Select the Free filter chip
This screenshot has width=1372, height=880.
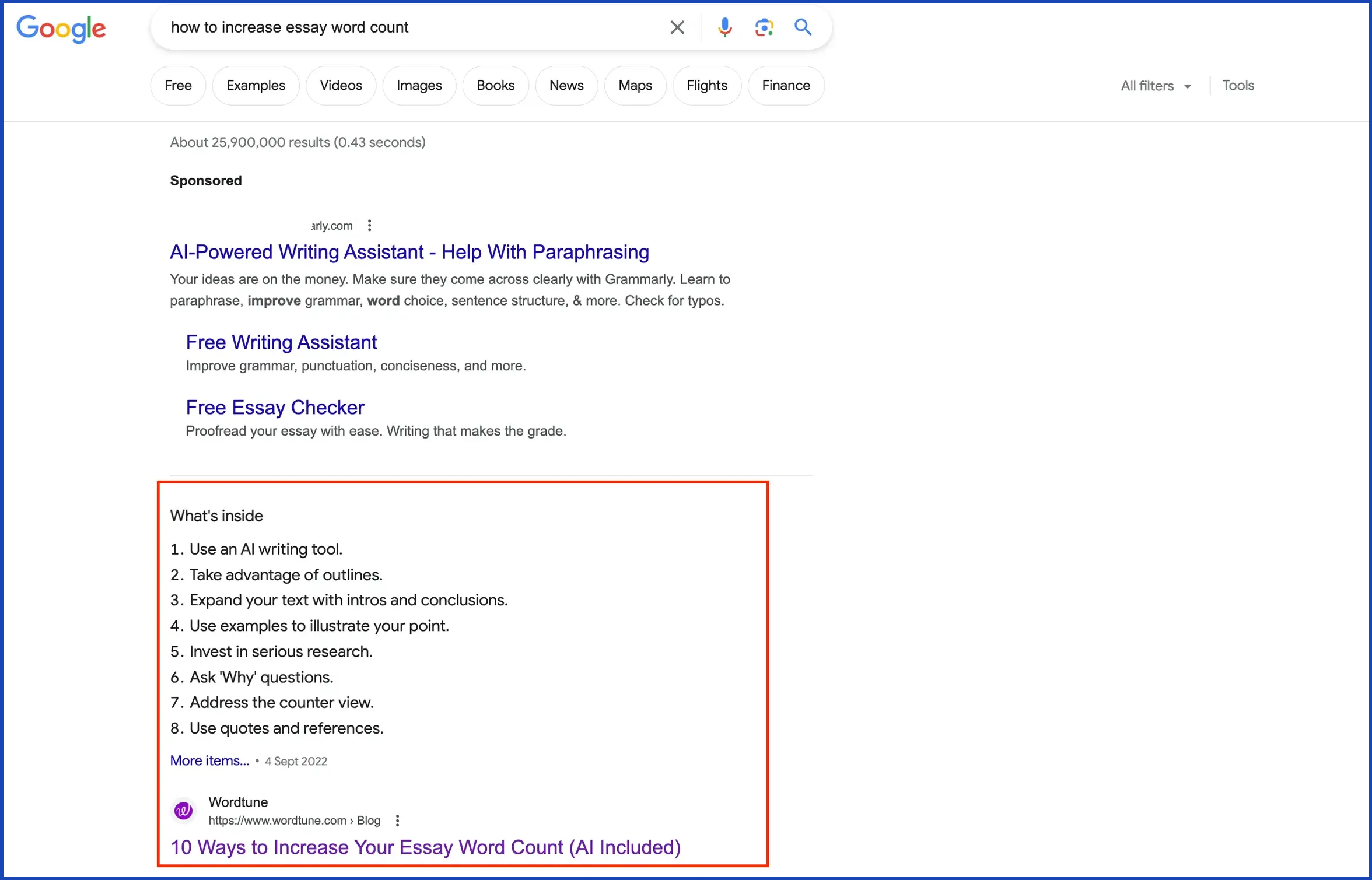(178, 86)
